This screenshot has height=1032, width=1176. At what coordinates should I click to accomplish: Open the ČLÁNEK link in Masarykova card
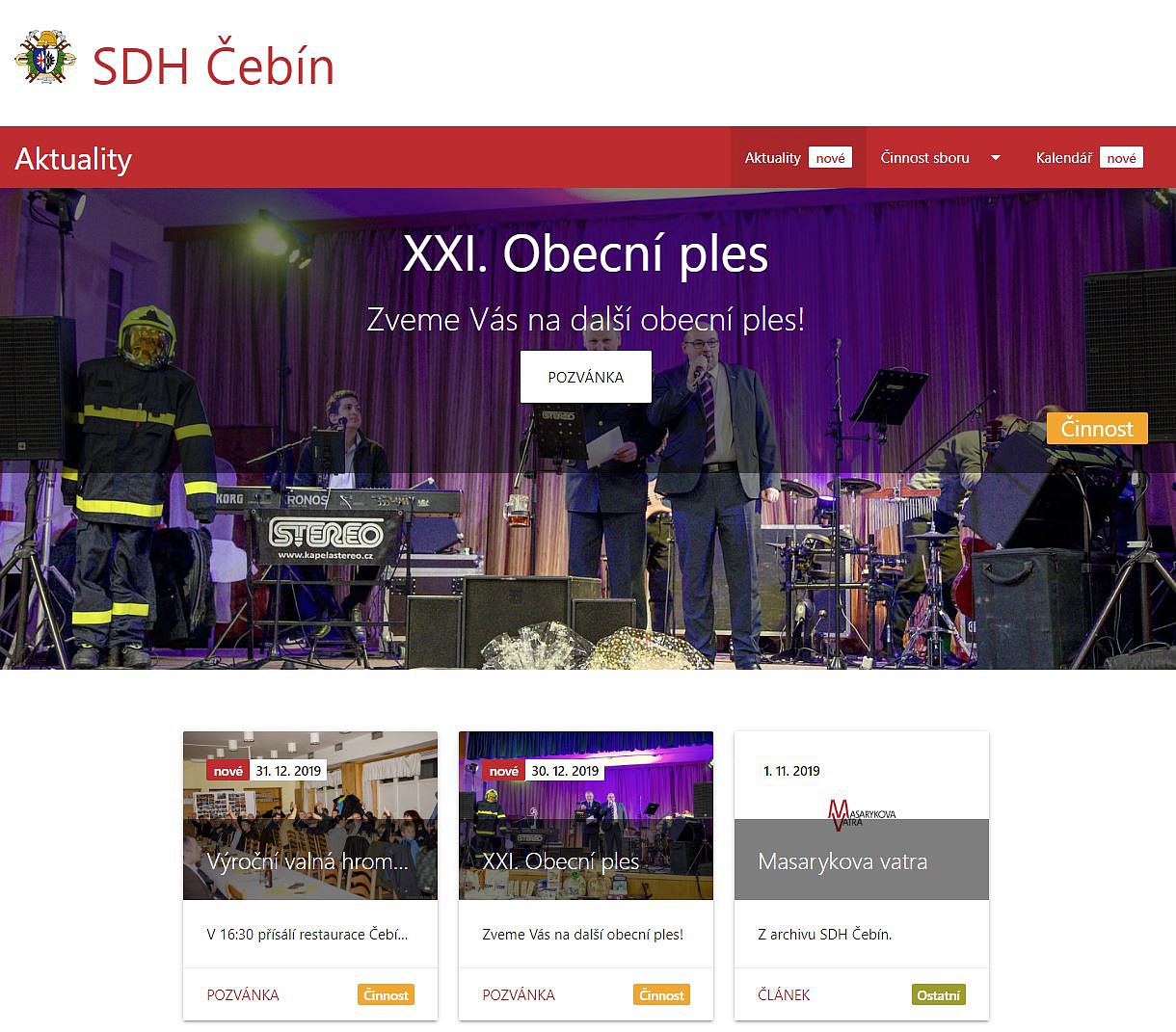pos(784,994)
